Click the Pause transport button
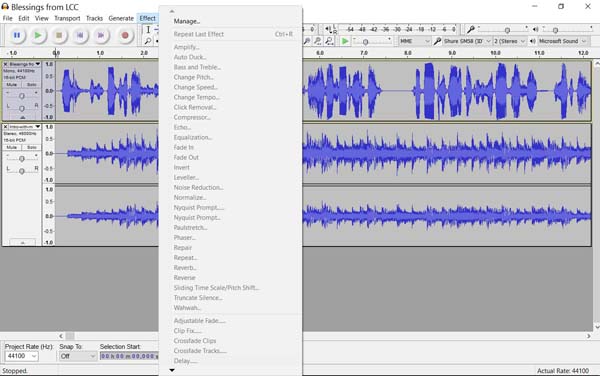This screenshot has width=600, height=376. tap(17, 35)
